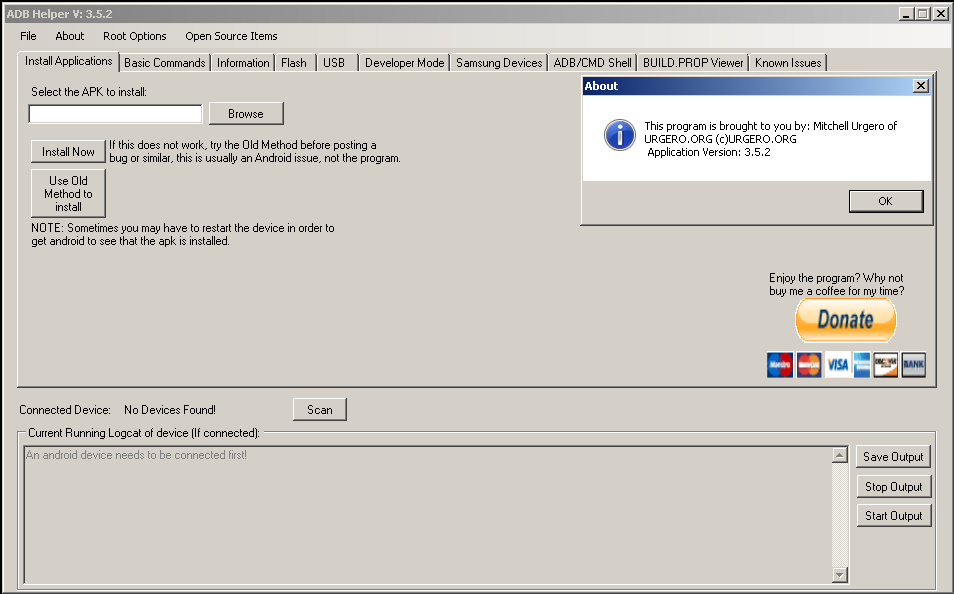Click the Donate PayPal button

[x=846, y=320]
